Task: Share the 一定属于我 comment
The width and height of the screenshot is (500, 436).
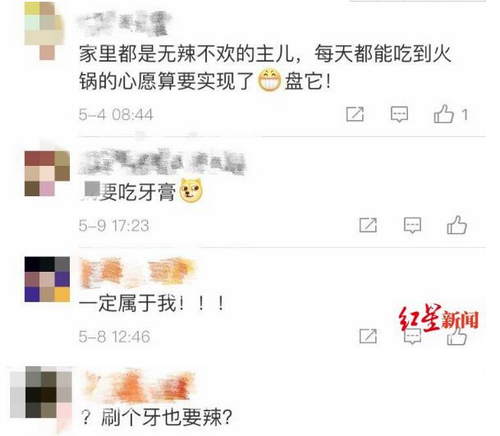Action: 368,336
